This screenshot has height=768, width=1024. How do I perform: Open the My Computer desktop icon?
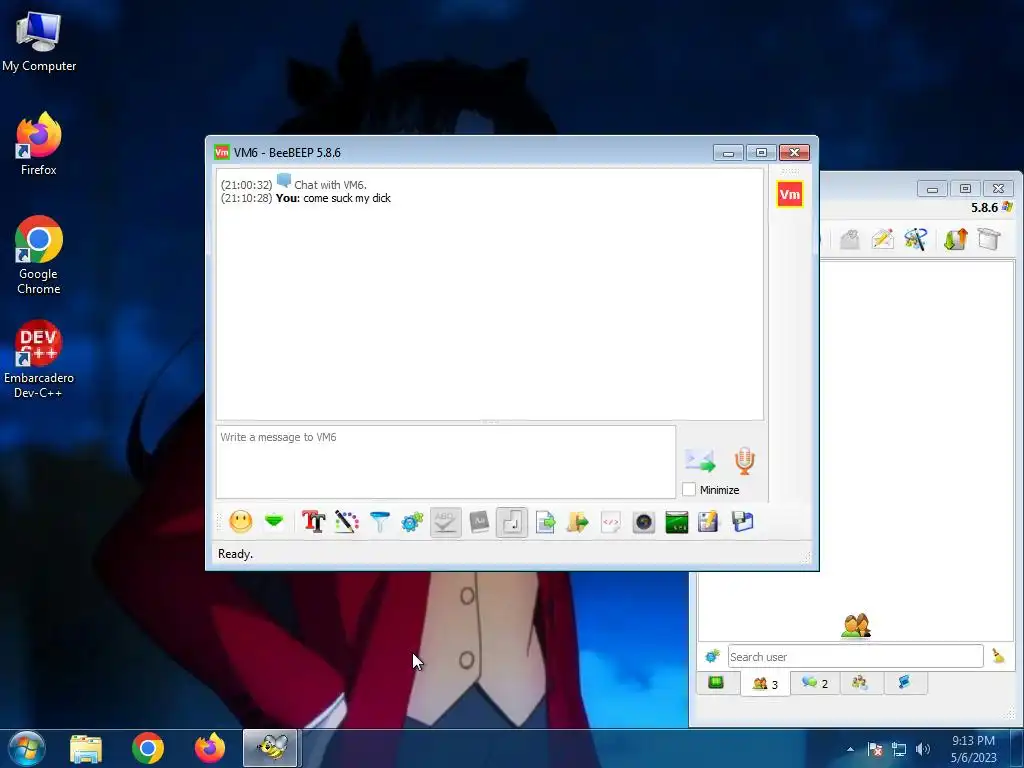point(39,42)
